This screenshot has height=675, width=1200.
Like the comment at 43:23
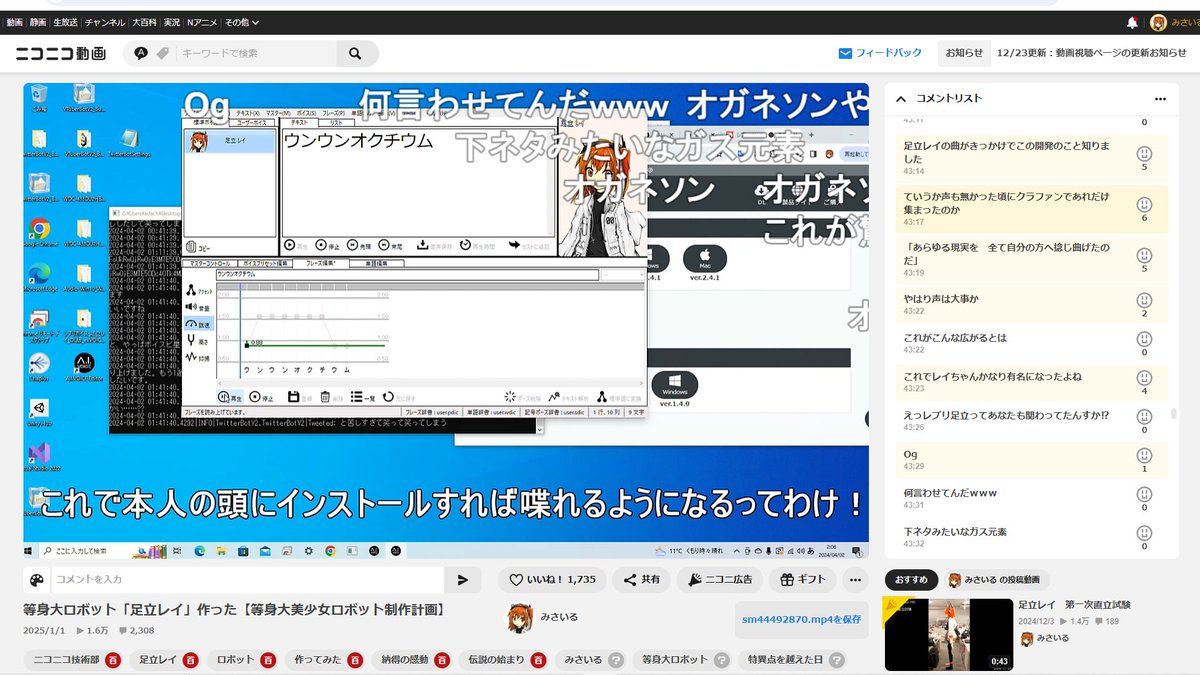coord(1145,378)
